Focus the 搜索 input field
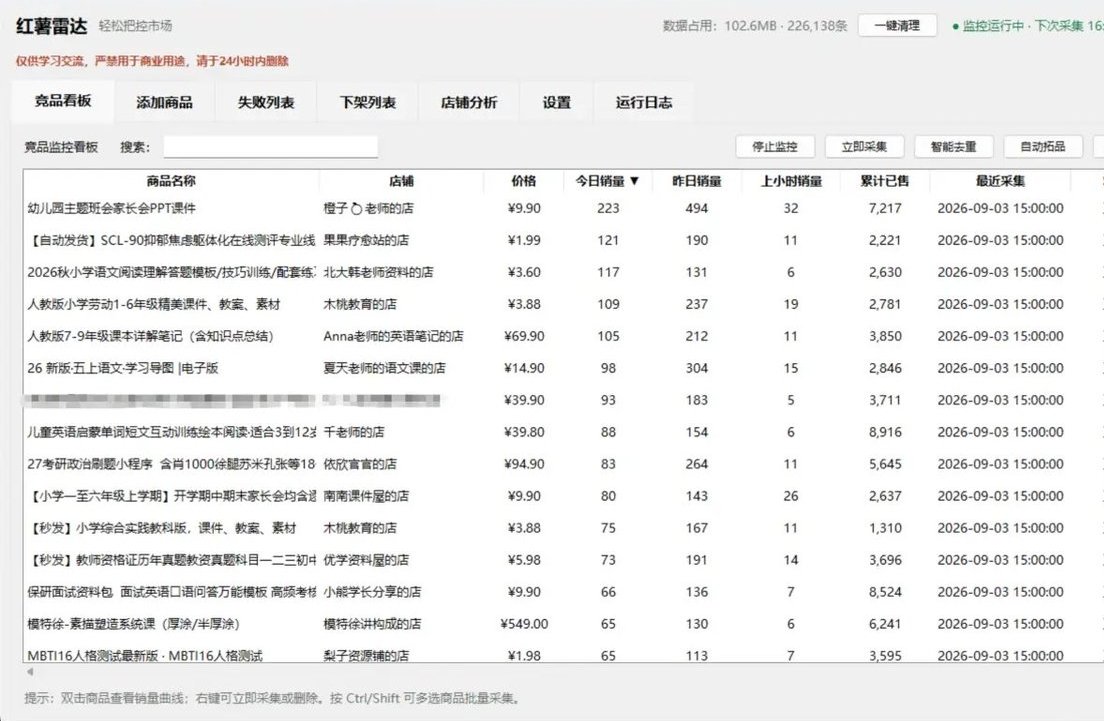Screen dimensions: 1104x721 (270, 146)
